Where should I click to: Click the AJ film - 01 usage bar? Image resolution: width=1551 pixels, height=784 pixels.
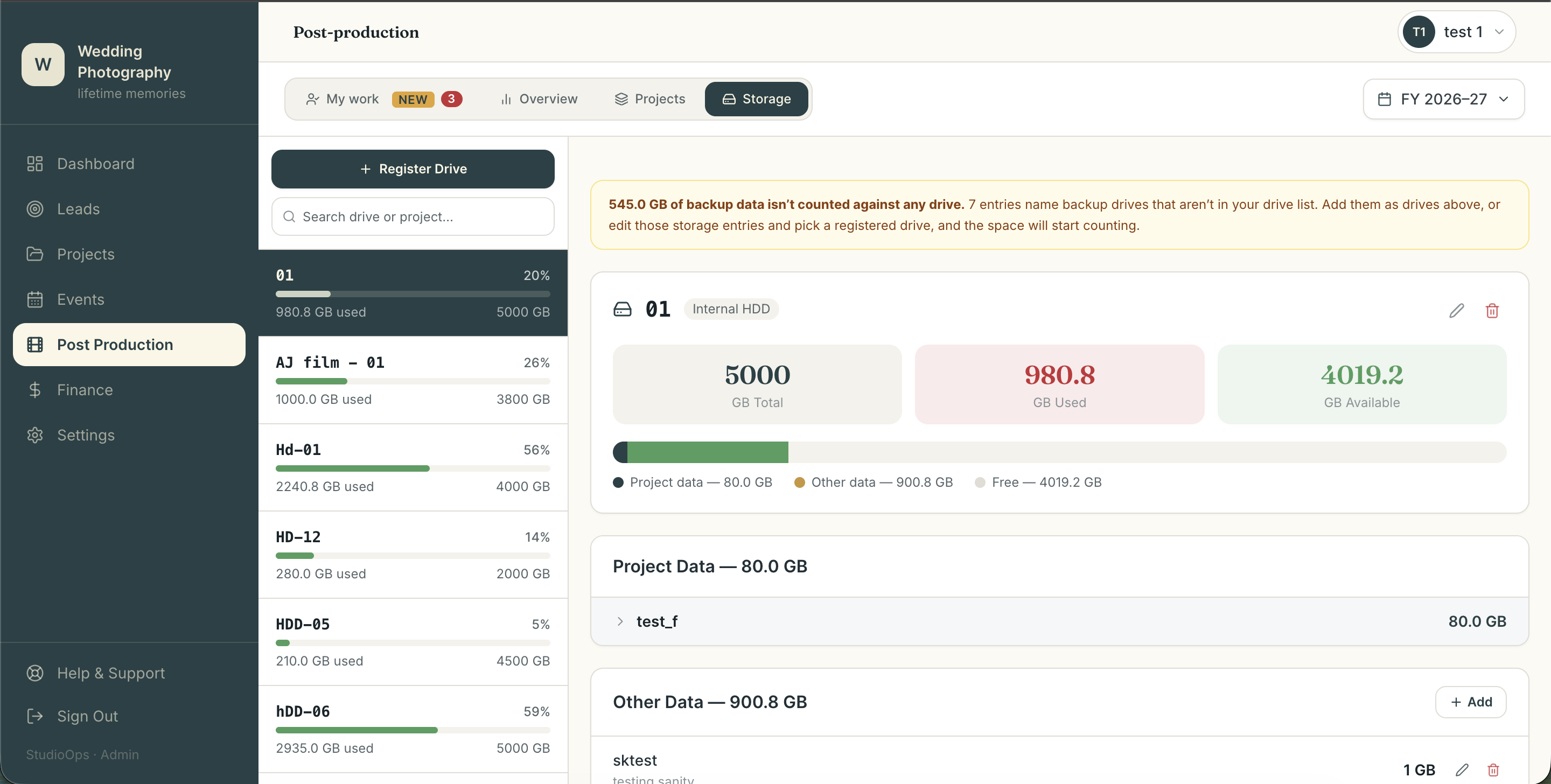[x=413, y=381]
